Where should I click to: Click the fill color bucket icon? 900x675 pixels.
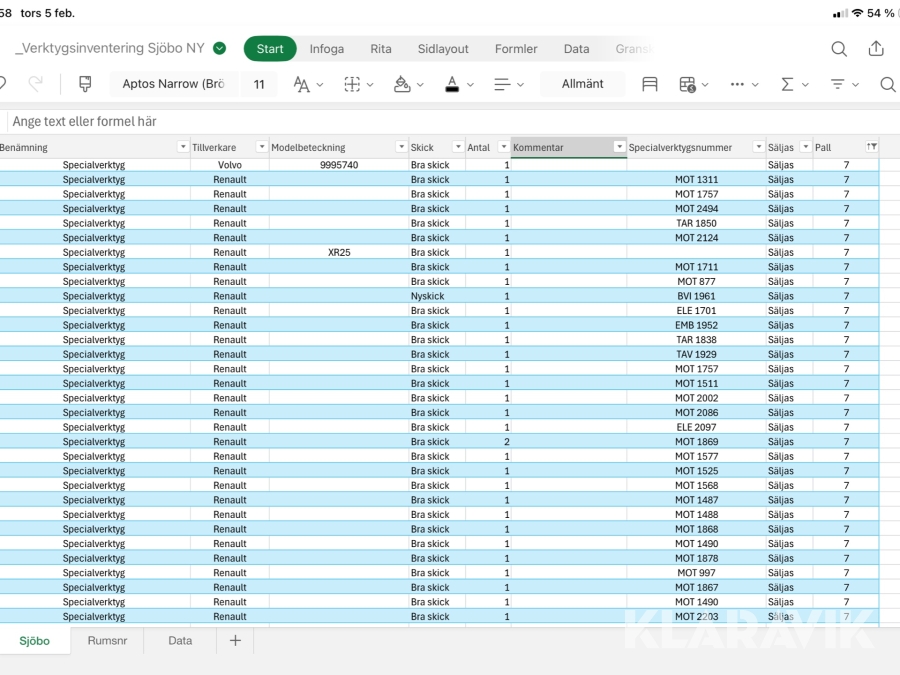pyautogui.click(x=402, y=84)
